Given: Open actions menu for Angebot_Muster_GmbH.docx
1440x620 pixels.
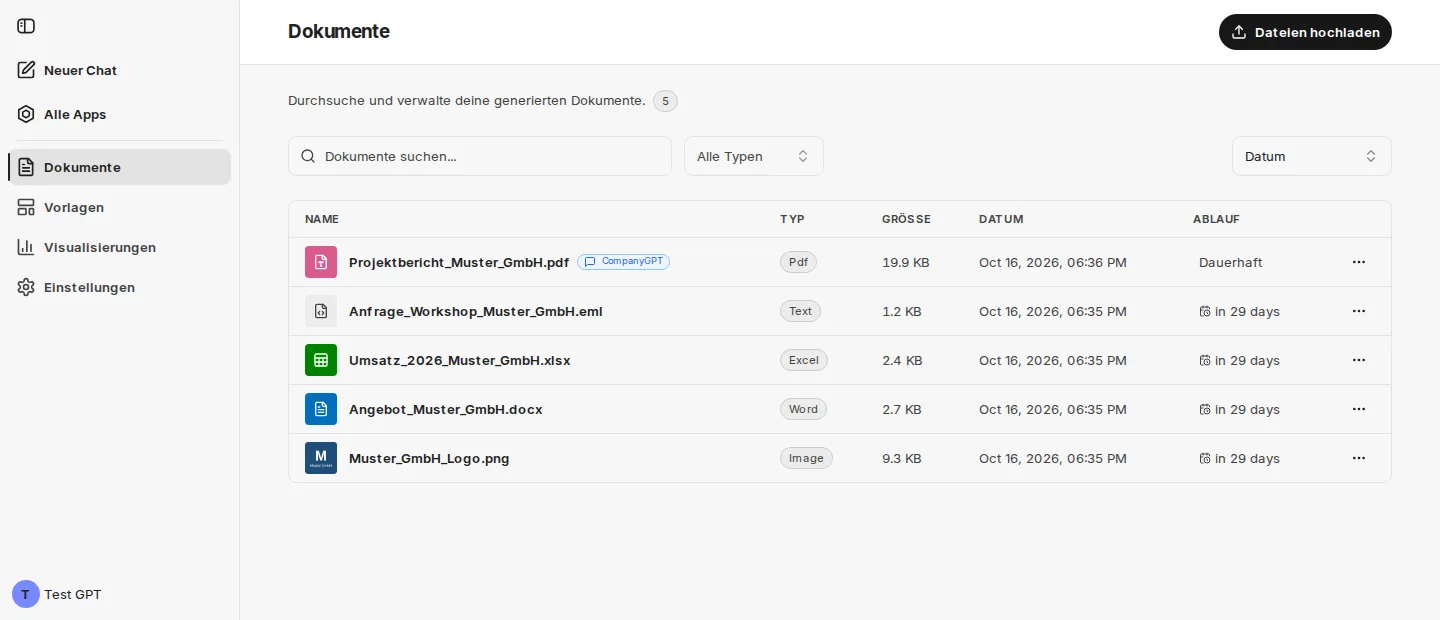Looking at the screenshot, I should [x=1359, y=409].
